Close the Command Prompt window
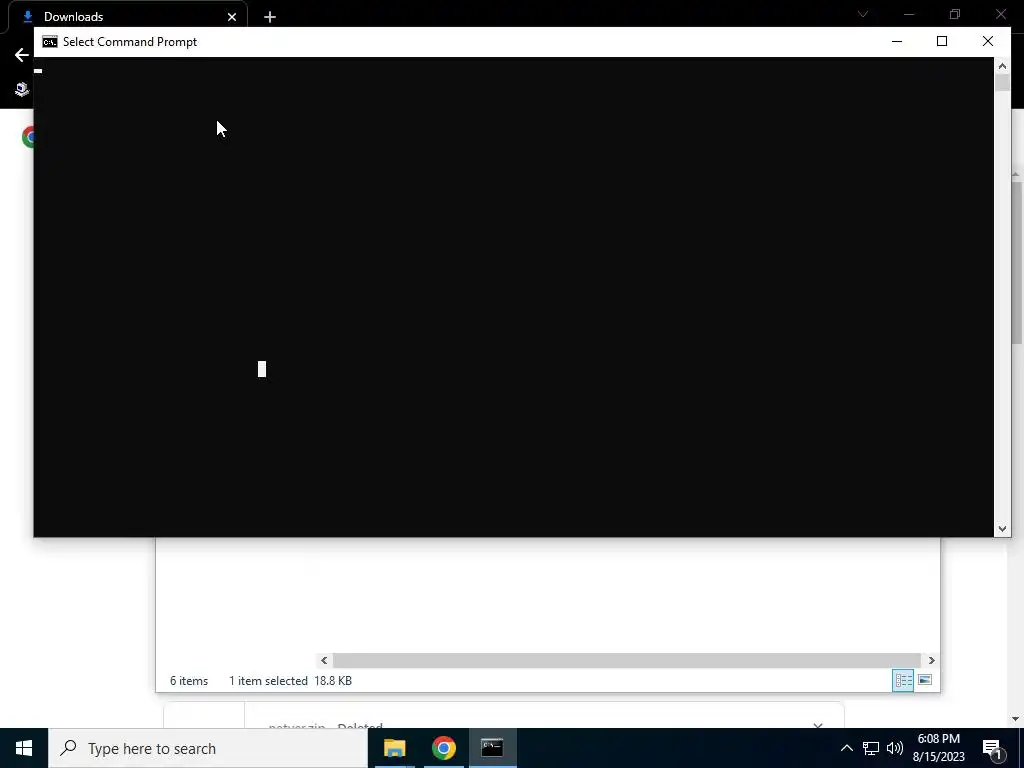Image resolution: width=1024 pixels, height=768 pixels. [987, 41]
